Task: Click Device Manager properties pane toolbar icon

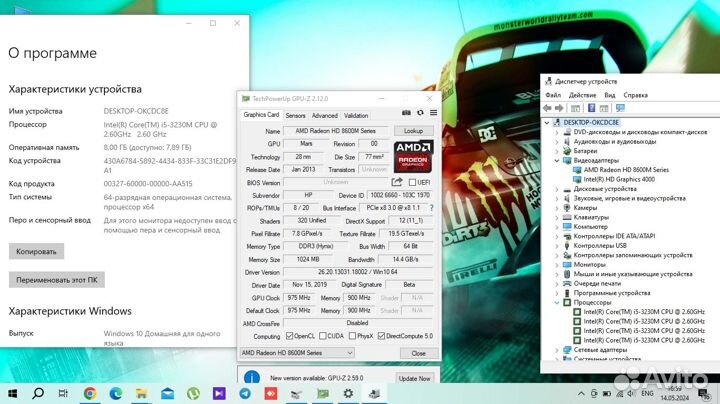Action: [x=604, y=108]
